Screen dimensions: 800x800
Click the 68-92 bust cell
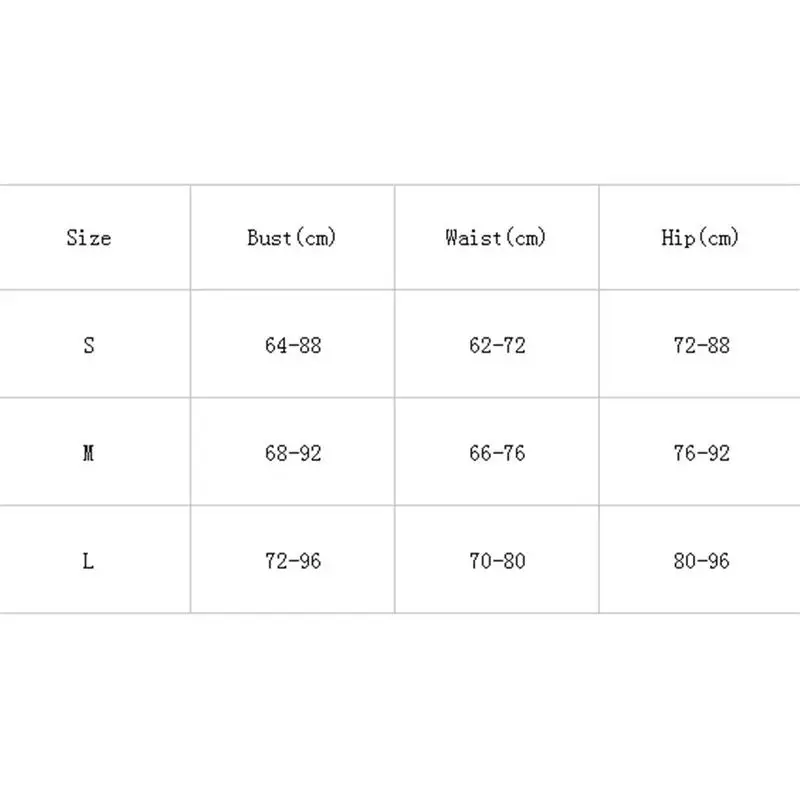pyautogui.click(x=293, y=453)
